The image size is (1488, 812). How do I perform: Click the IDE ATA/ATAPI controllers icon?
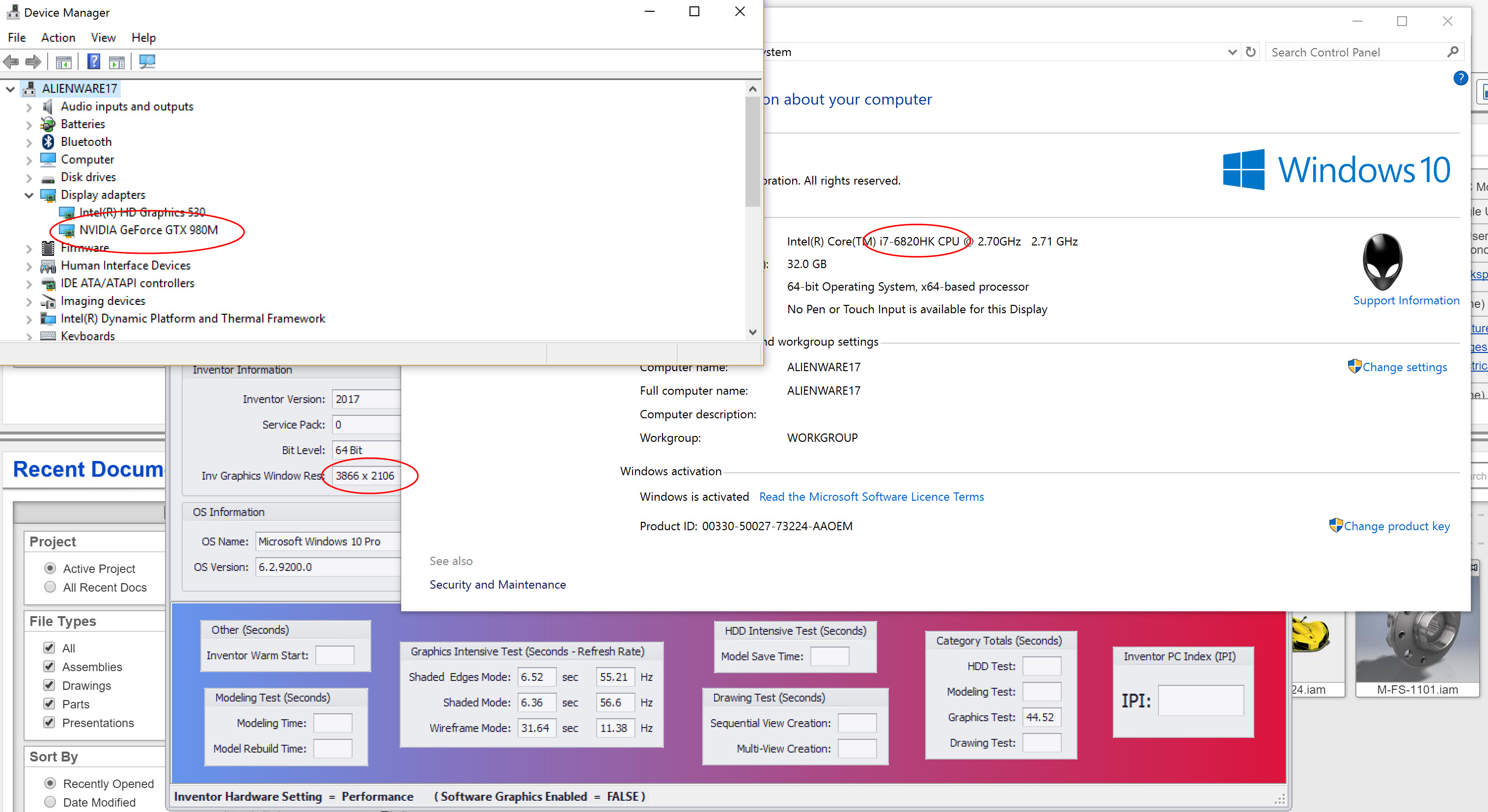[48, 284]
